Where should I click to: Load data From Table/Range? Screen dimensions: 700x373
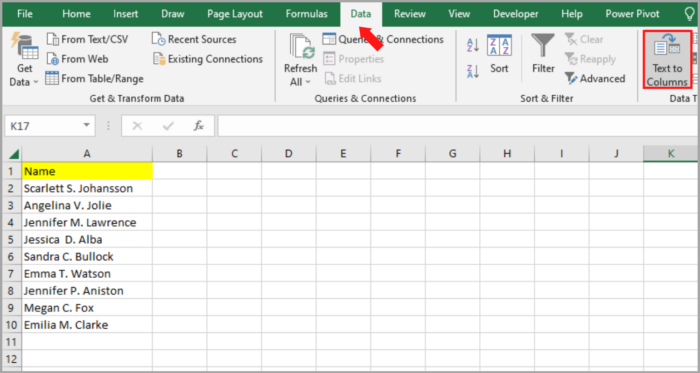95,79
